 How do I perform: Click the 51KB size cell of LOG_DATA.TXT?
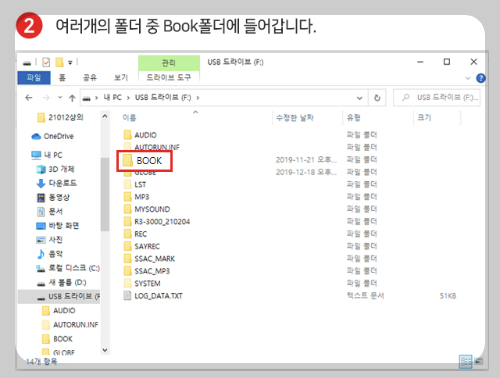pos(448,296)
